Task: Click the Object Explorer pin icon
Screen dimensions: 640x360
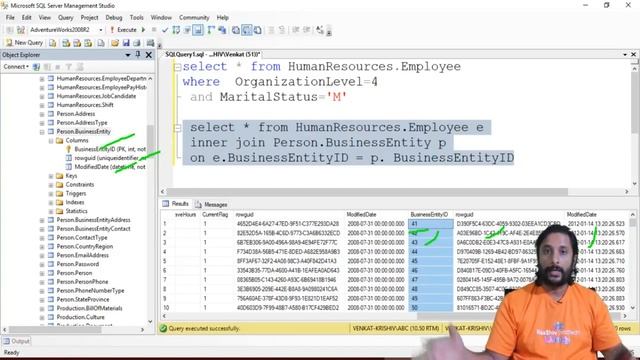Action: [138, 54]
